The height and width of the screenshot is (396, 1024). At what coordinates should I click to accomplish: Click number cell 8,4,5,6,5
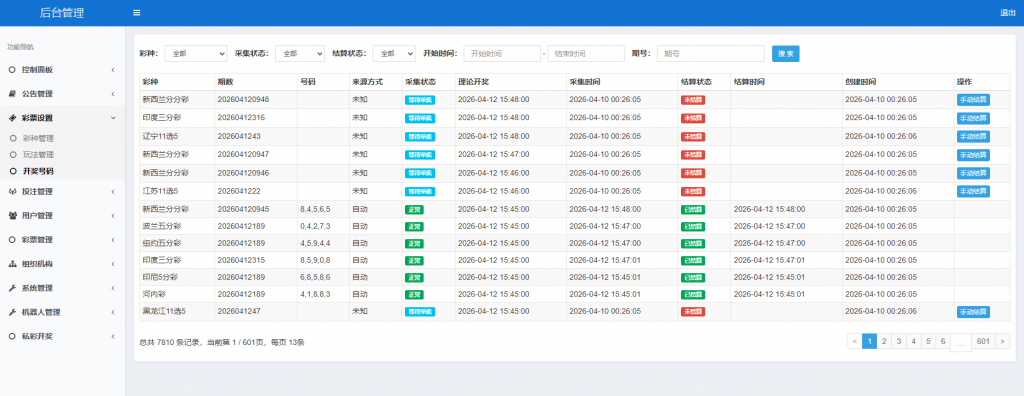[x=315, y=209]
